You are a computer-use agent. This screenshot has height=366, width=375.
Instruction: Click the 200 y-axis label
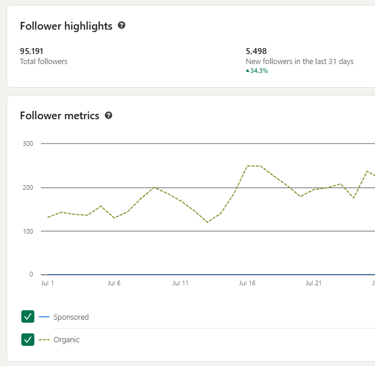pyautogui.click(x=28, y=188)
